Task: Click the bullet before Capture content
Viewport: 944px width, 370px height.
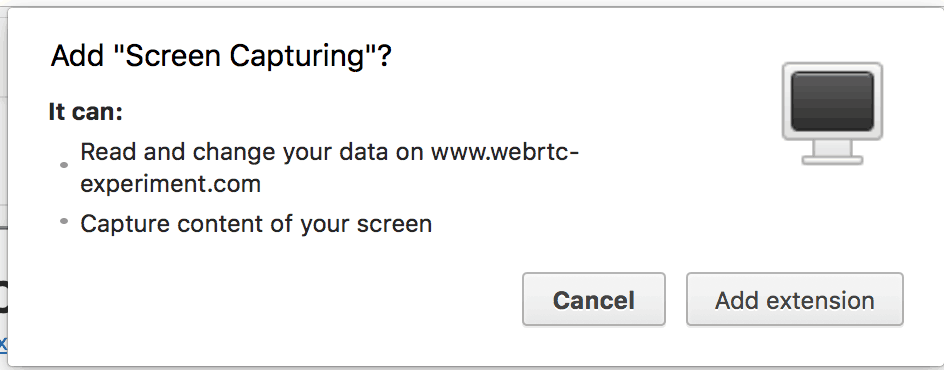Action: [x=64, y=221]
